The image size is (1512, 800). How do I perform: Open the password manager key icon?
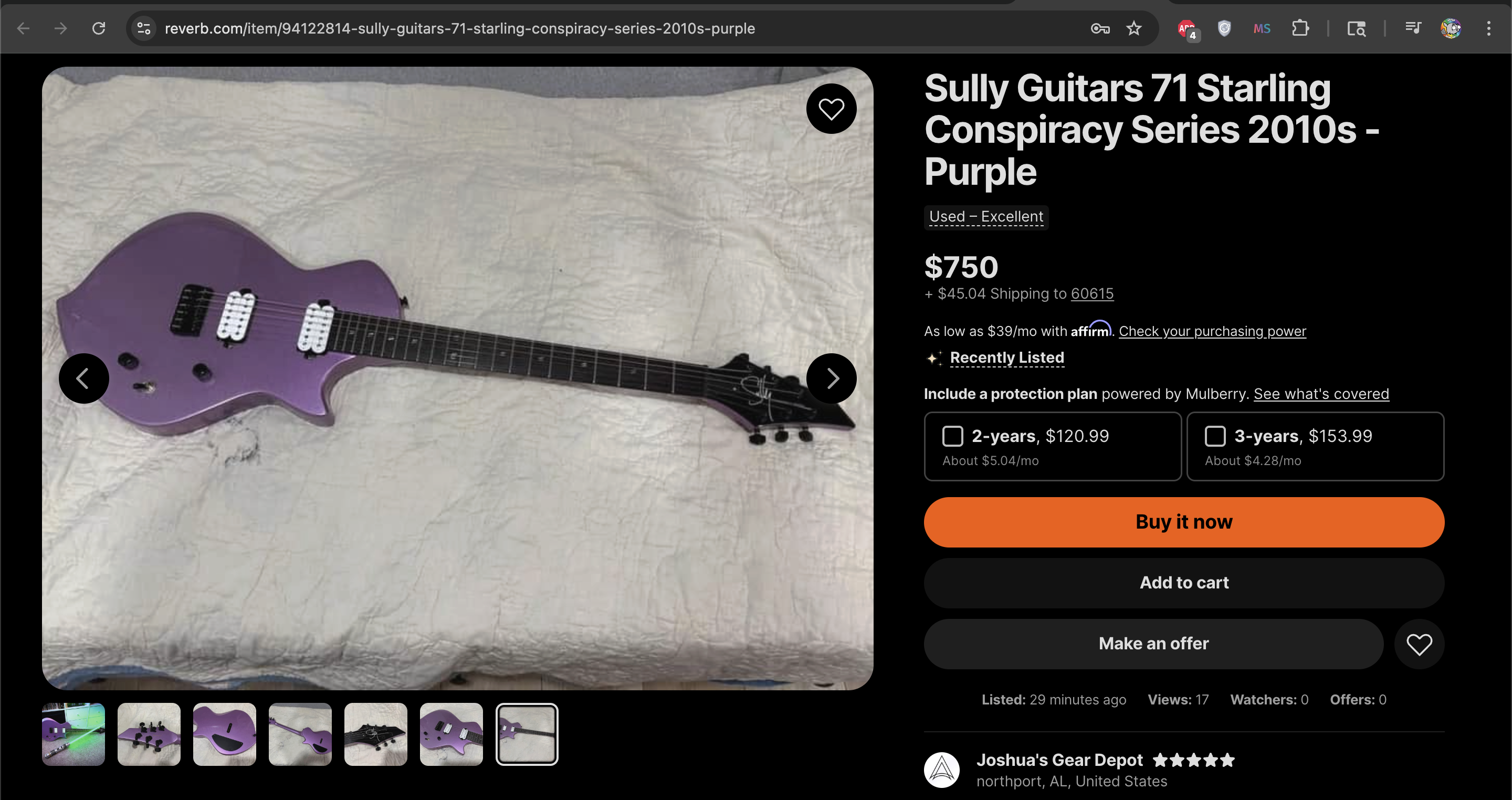coord(1099,28)
